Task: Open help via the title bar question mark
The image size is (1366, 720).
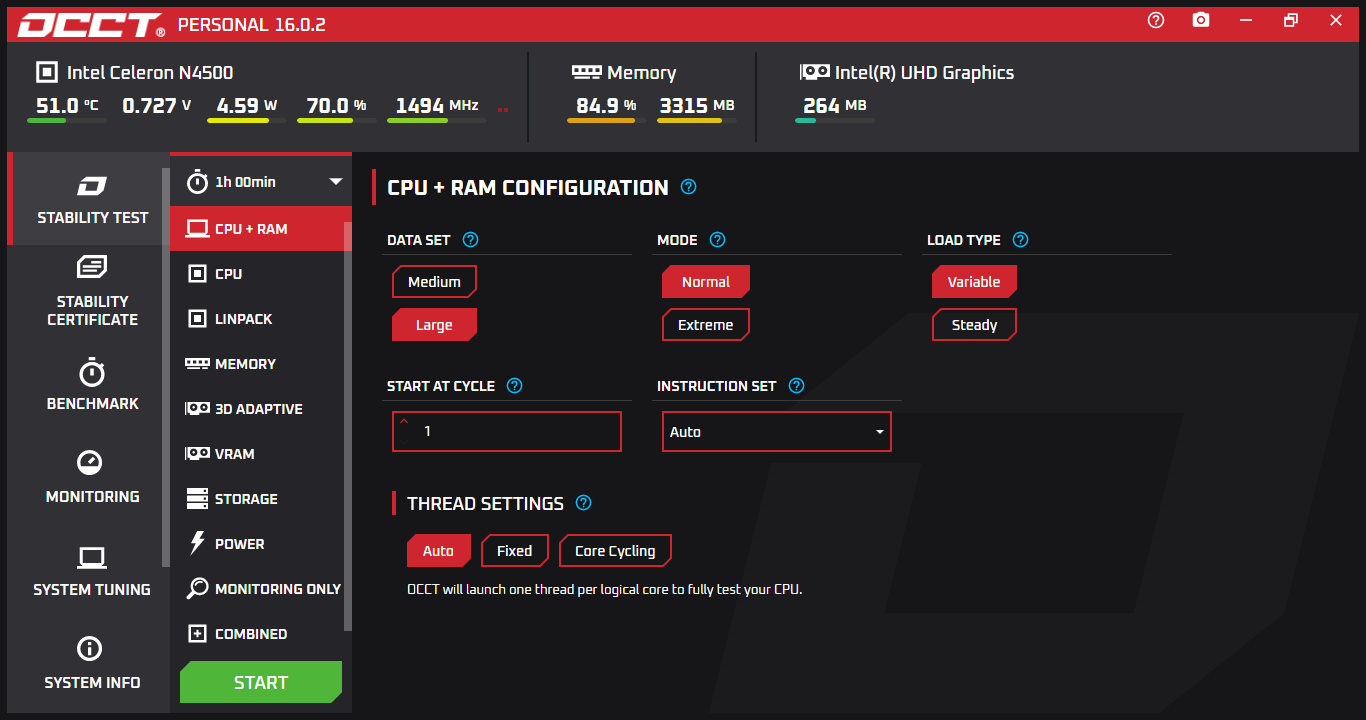Action: [x=1156, y=20]
